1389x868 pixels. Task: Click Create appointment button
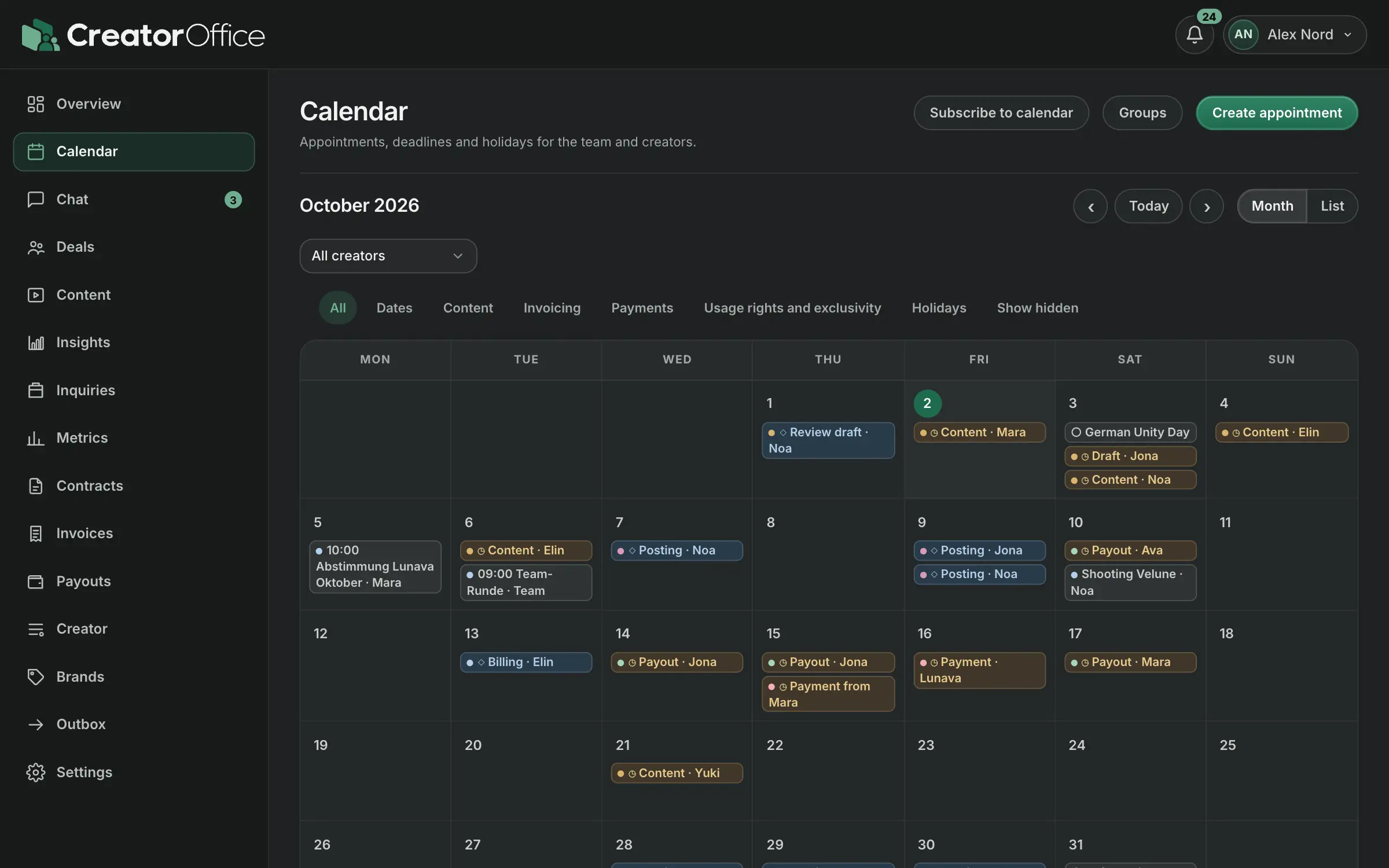(1277, 113)
